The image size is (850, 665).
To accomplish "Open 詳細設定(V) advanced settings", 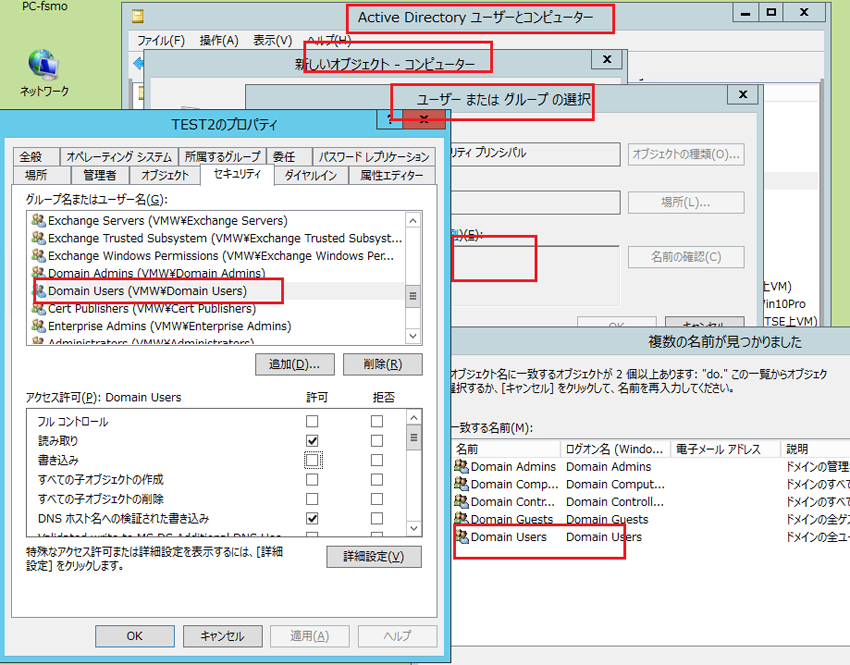I will tap(374, 556).
